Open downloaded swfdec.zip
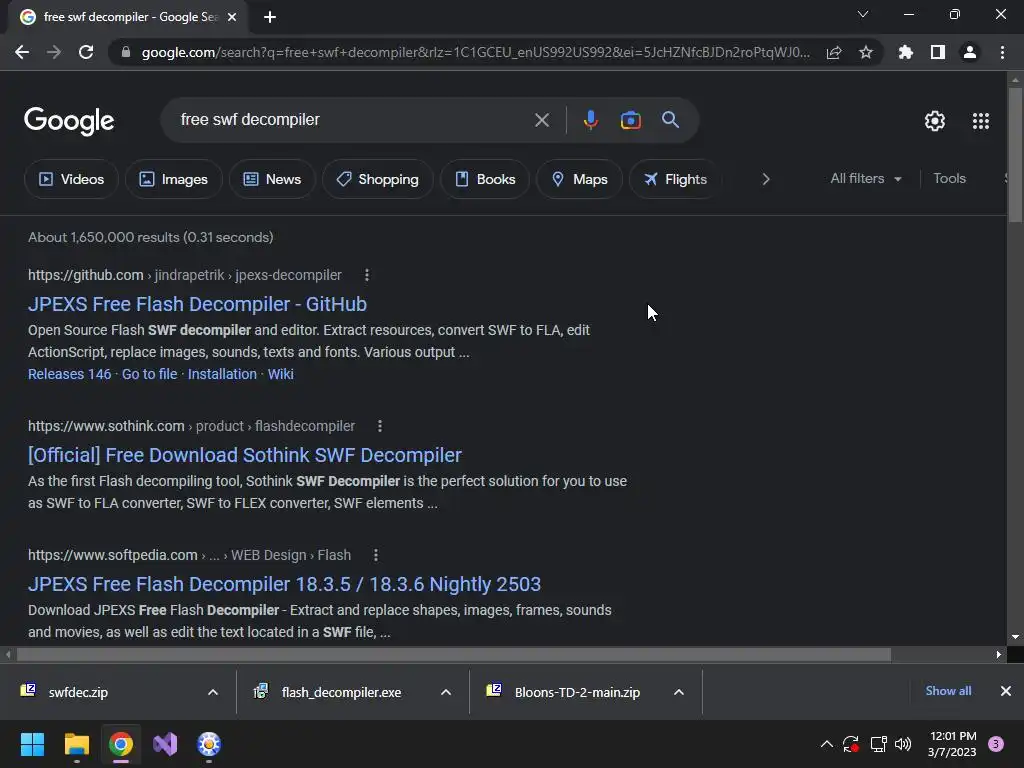The height and width of the screenshot is (768, 1024). tap(78, 692)
